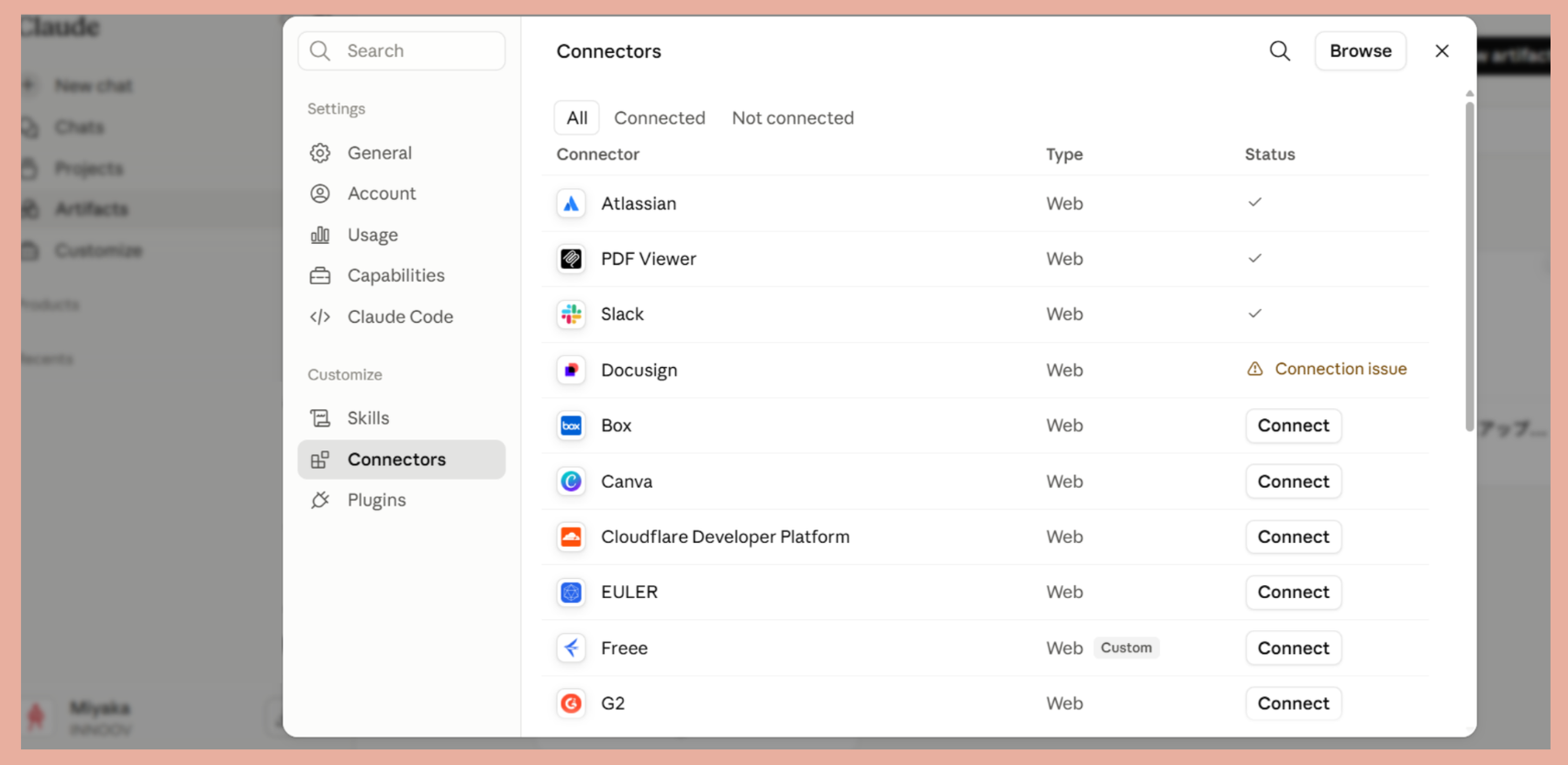Click Web type in the Canva row

pos(1064,482)
